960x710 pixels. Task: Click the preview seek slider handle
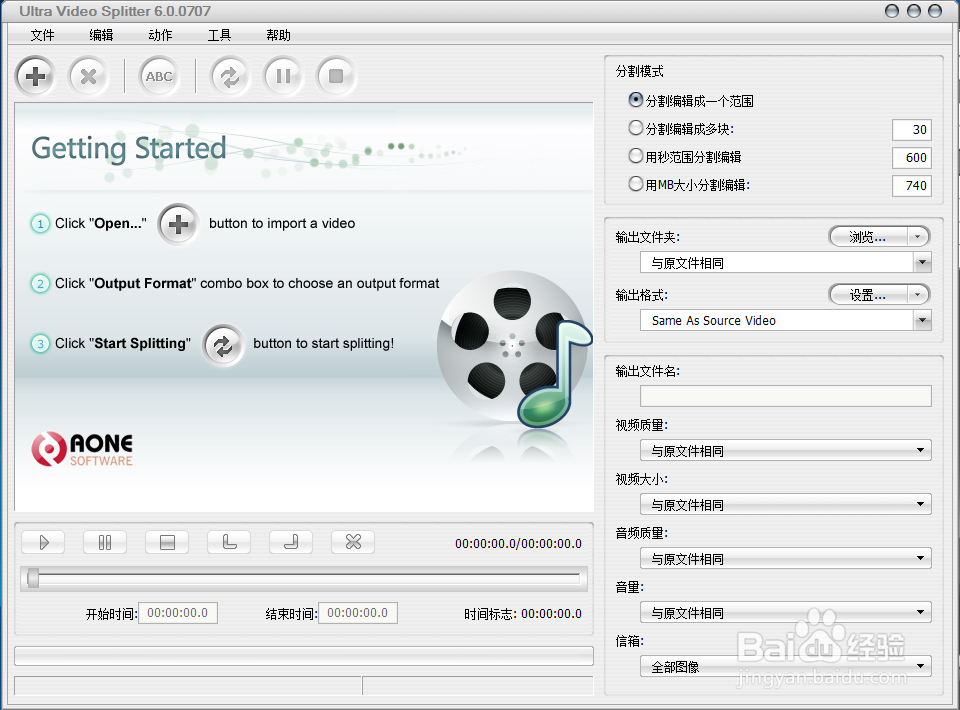coord(33,578)
